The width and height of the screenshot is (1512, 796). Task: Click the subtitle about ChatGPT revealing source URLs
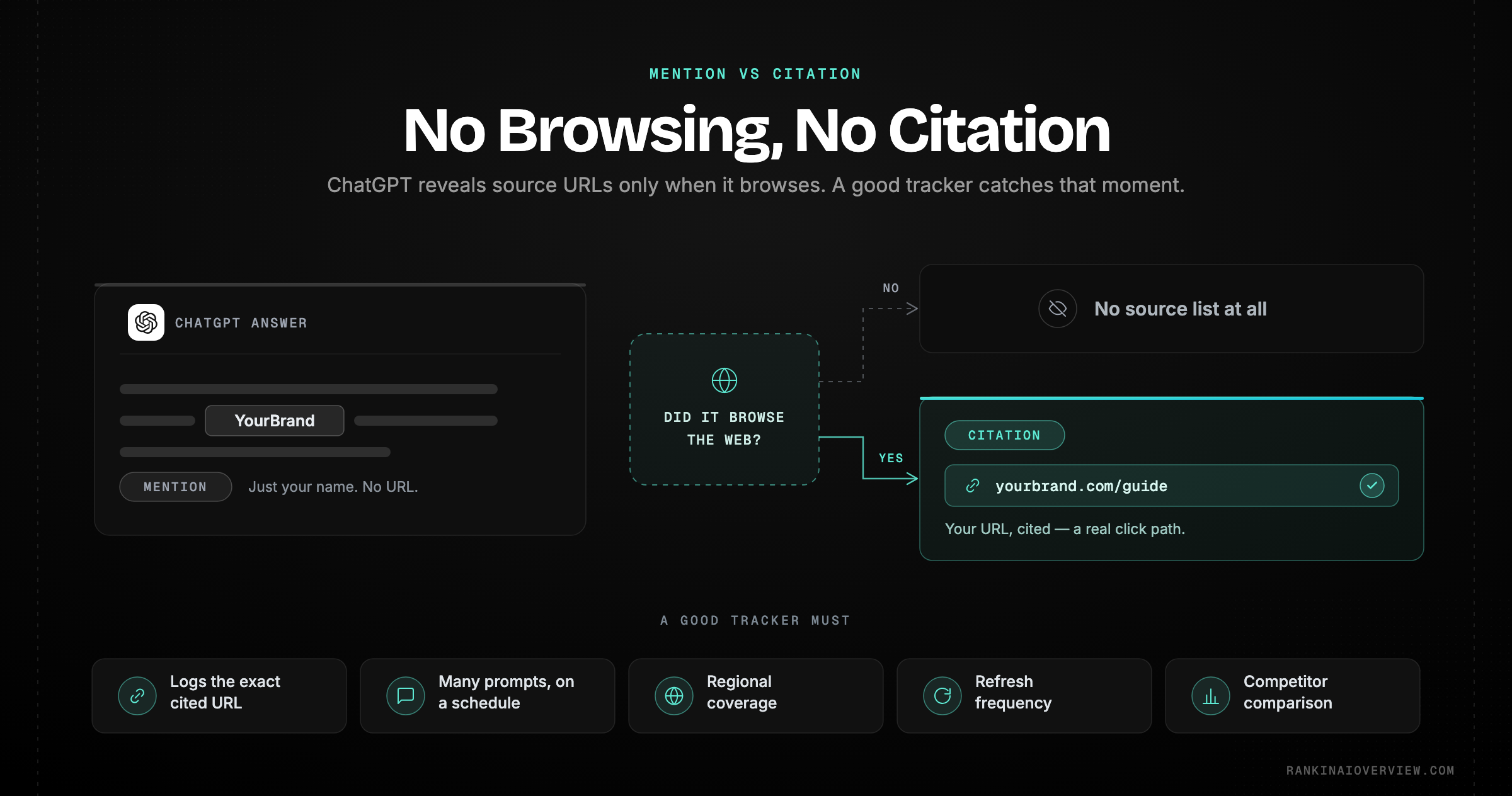[x=756, y=185]
